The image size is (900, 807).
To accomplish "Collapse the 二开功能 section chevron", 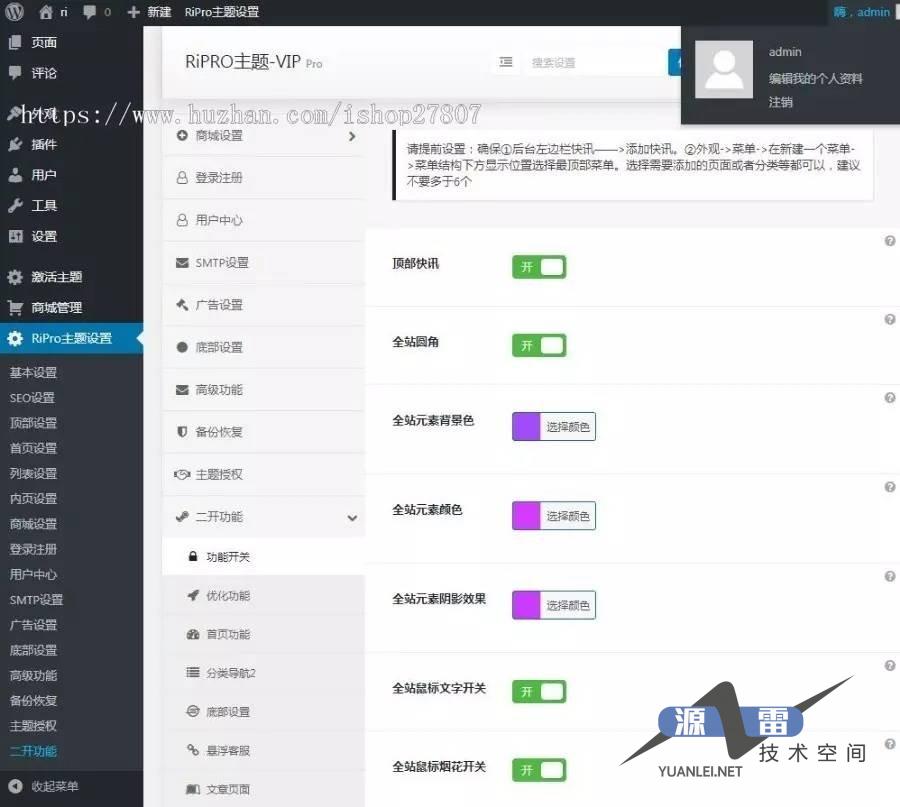I will tap(352, 517).
